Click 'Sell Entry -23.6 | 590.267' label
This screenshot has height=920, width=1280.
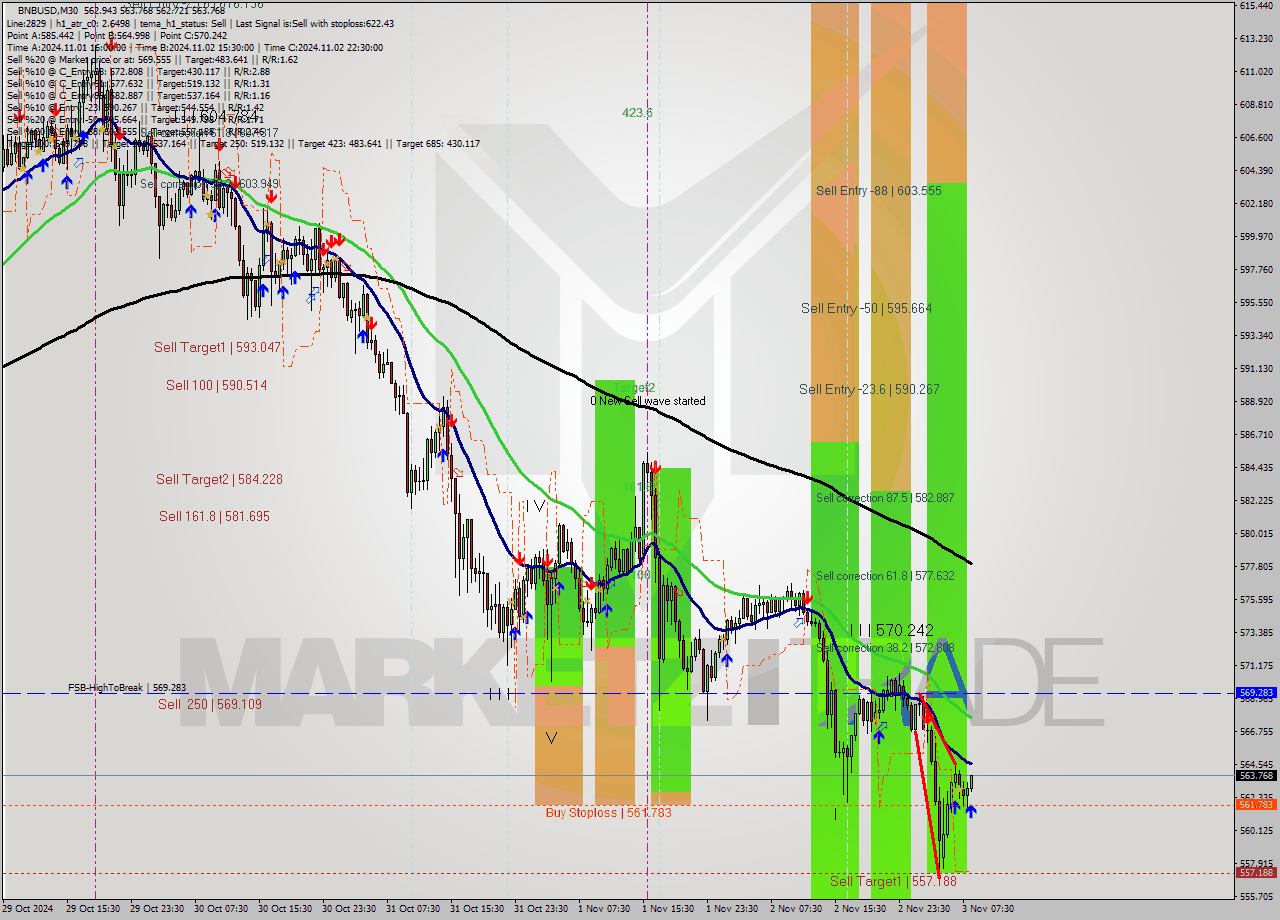click(x=869, y=389)
